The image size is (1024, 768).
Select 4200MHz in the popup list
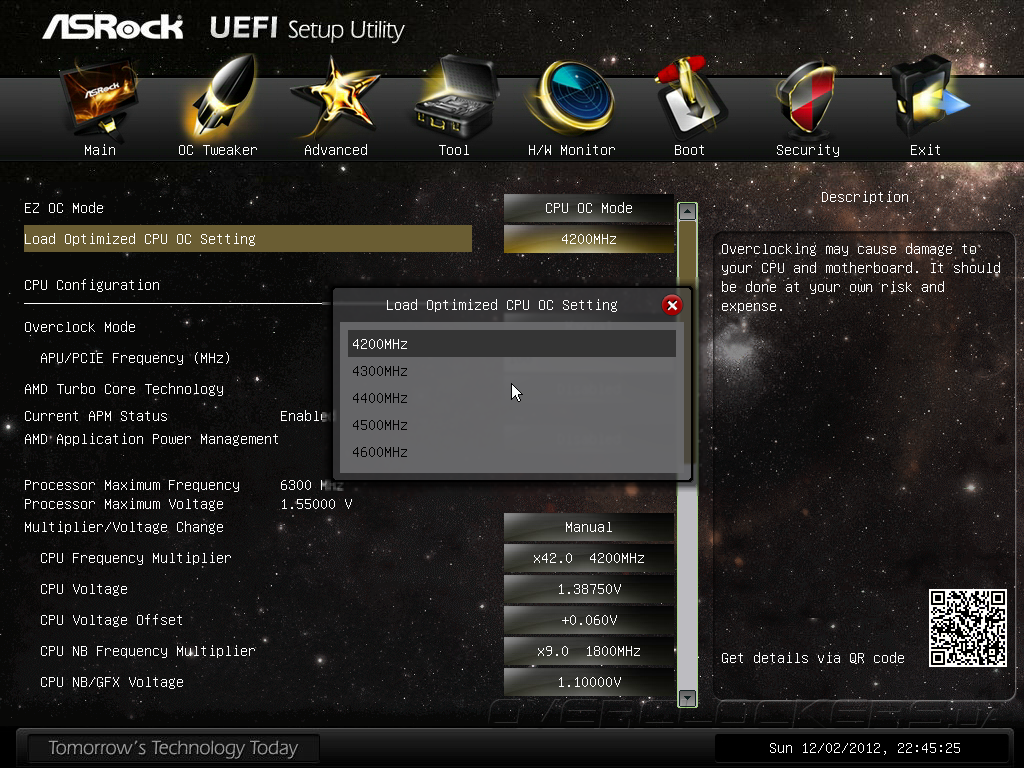(x=511, y=344)
